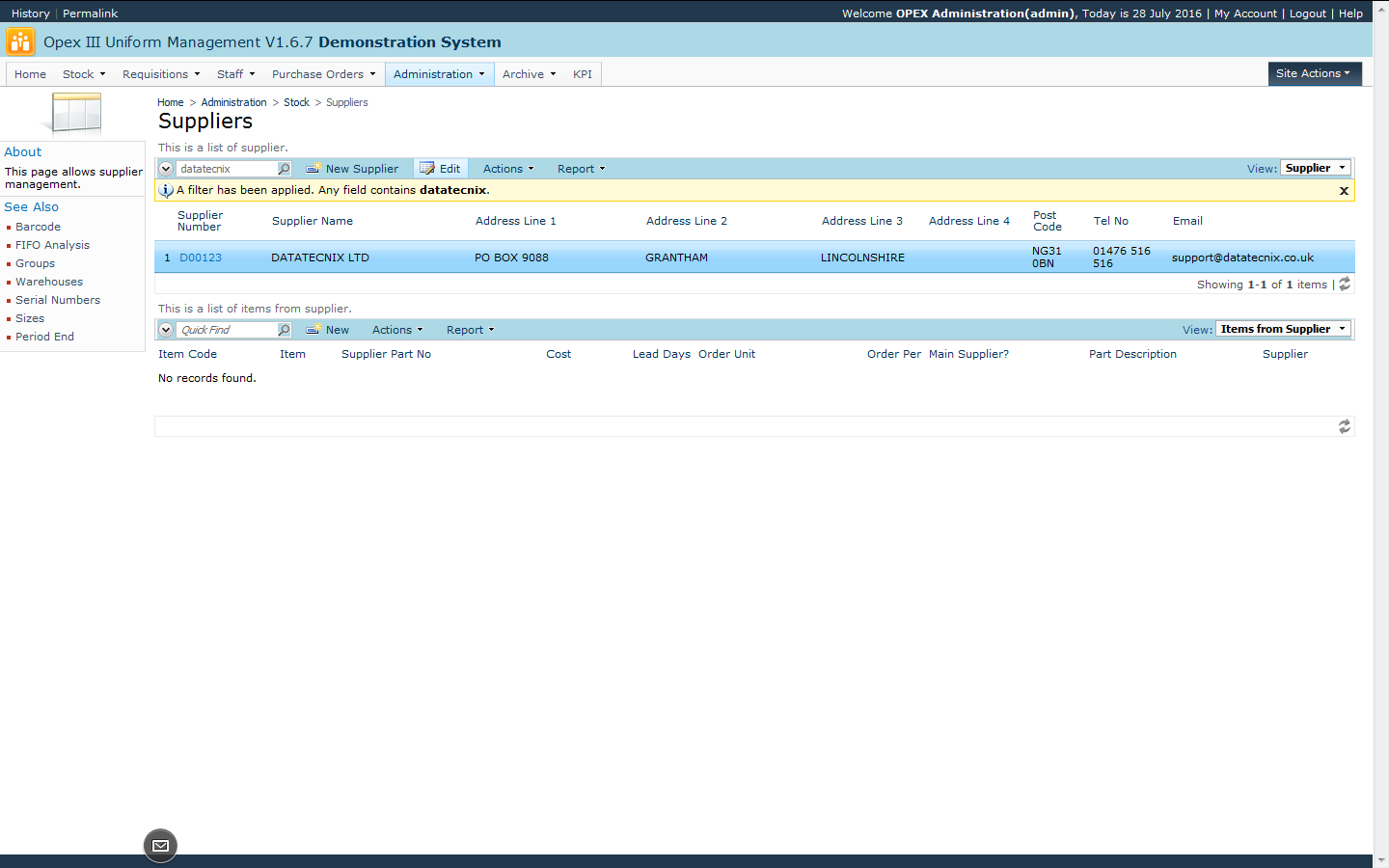Open the FIFO Analysis link
The height and width of the screenshot is (868, 1389).
[x=52, y=245]
